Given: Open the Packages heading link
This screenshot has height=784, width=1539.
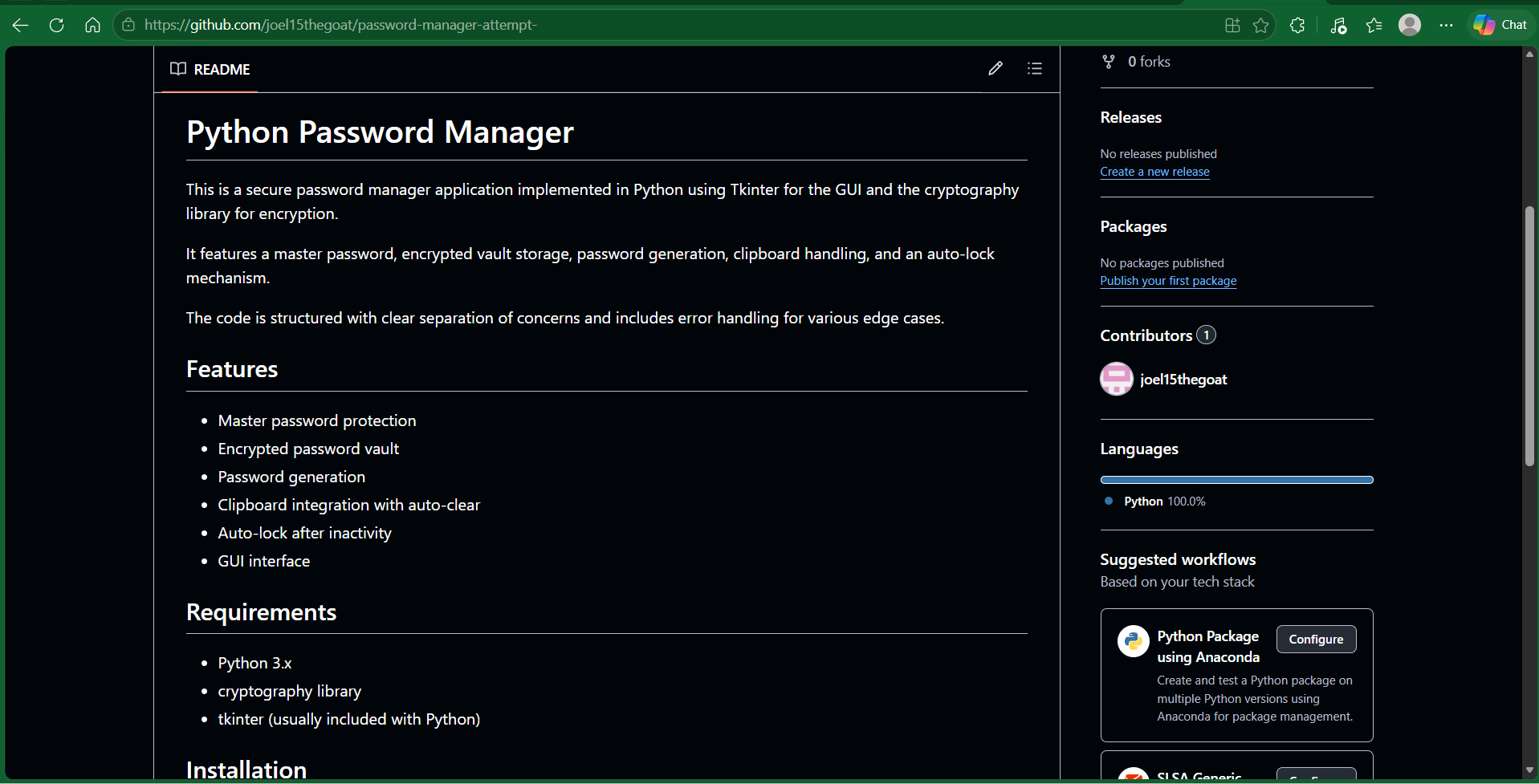Looking at the screenshot, I should (x=1134, y=226).
